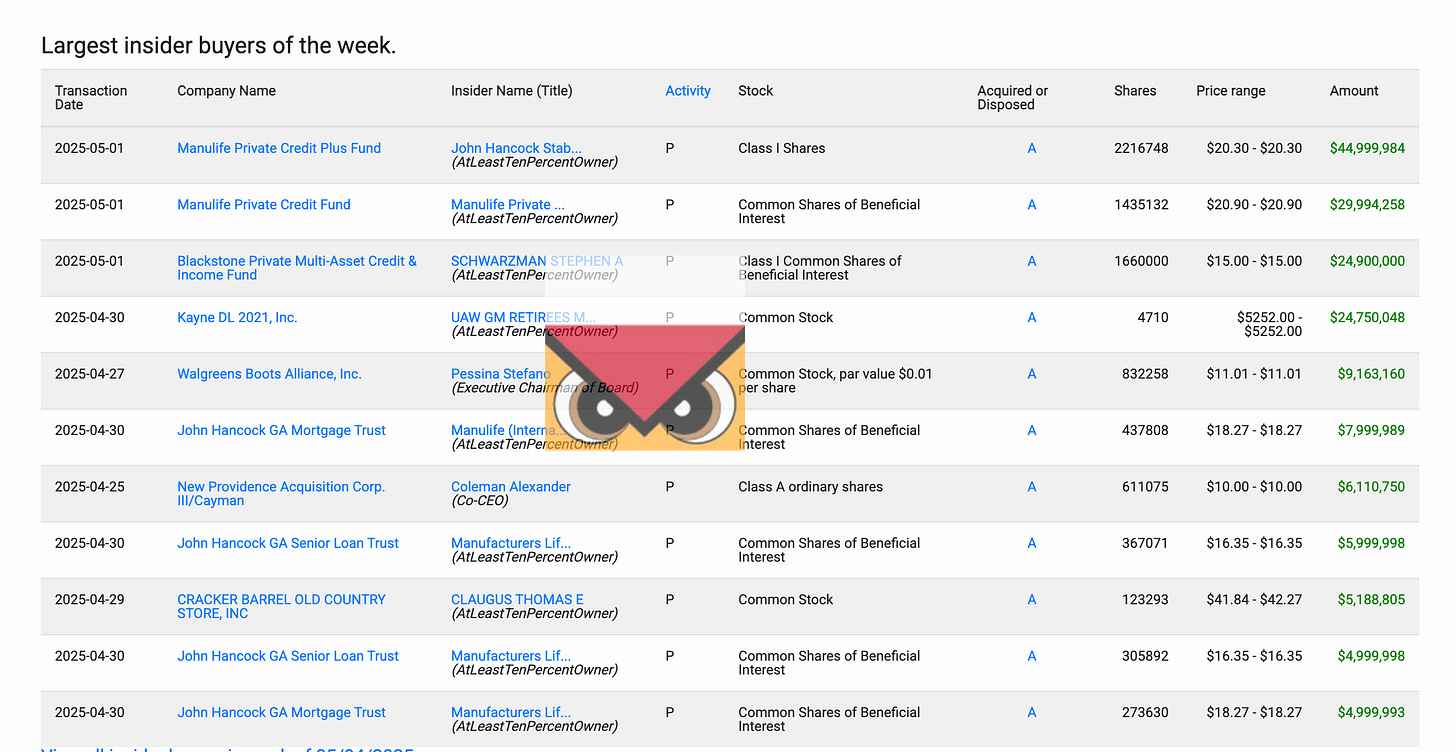Click the $5252.00 - $5252.00 price range
Screen dimensions: 1456x752
pyautogui.click(x=1269, y=325)
